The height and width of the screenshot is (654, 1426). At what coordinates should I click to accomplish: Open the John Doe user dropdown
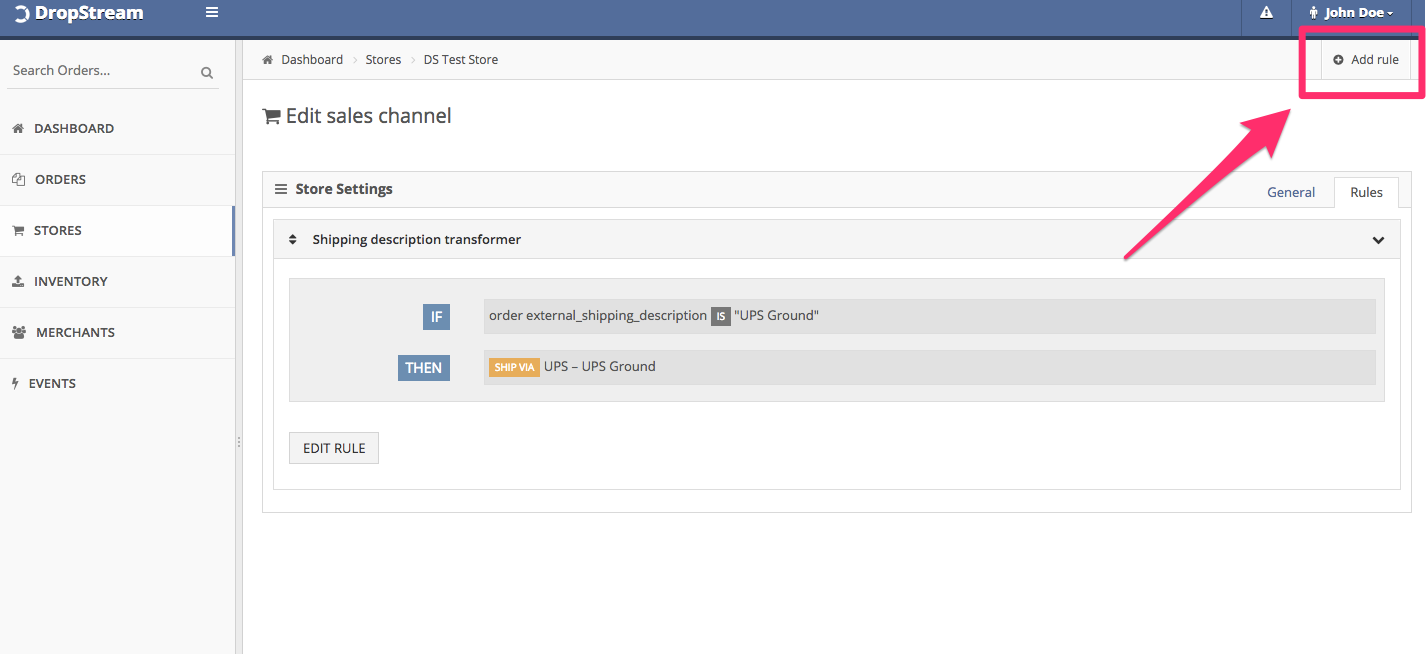(x=1351, y=13)
